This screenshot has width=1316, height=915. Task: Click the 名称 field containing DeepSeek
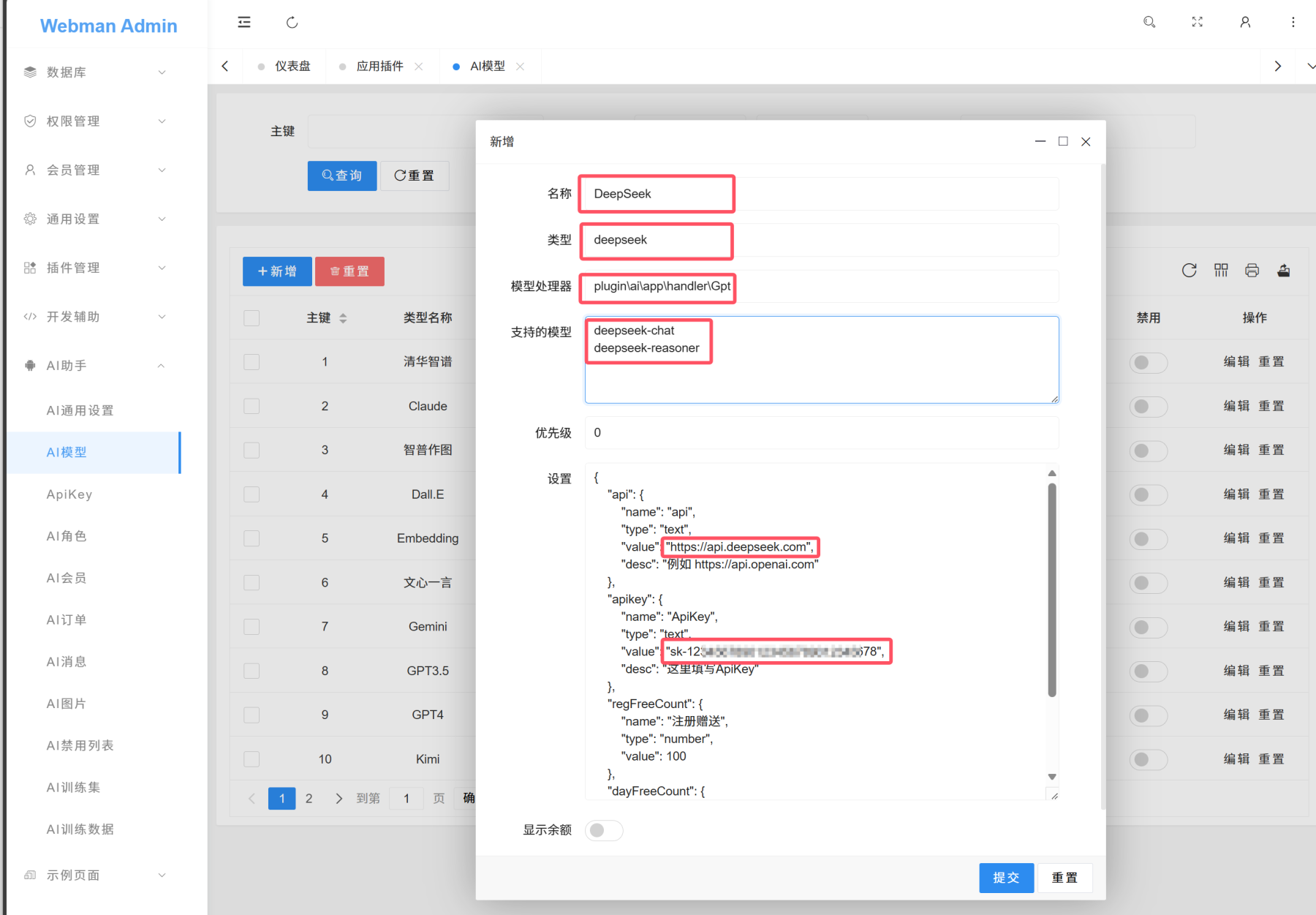pos(822,194)
